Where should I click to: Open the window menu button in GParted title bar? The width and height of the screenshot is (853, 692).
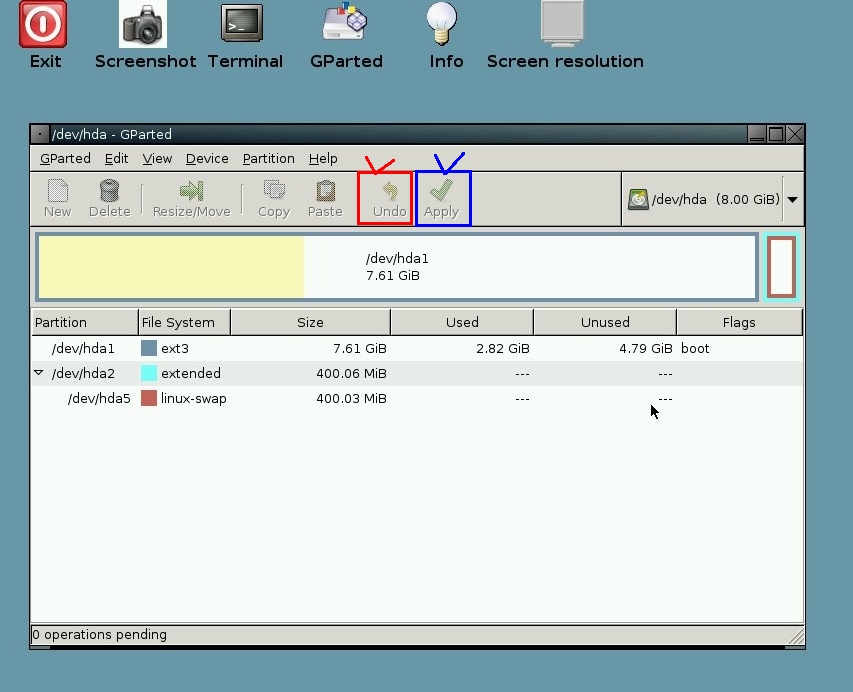[x=40, y=134]
